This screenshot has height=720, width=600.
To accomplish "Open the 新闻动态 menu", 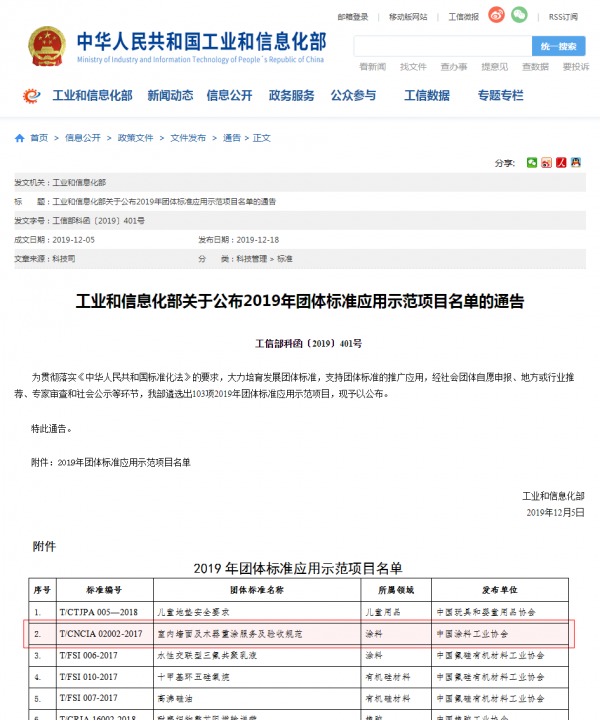I will pyautogui.click(x=170, y=96).
